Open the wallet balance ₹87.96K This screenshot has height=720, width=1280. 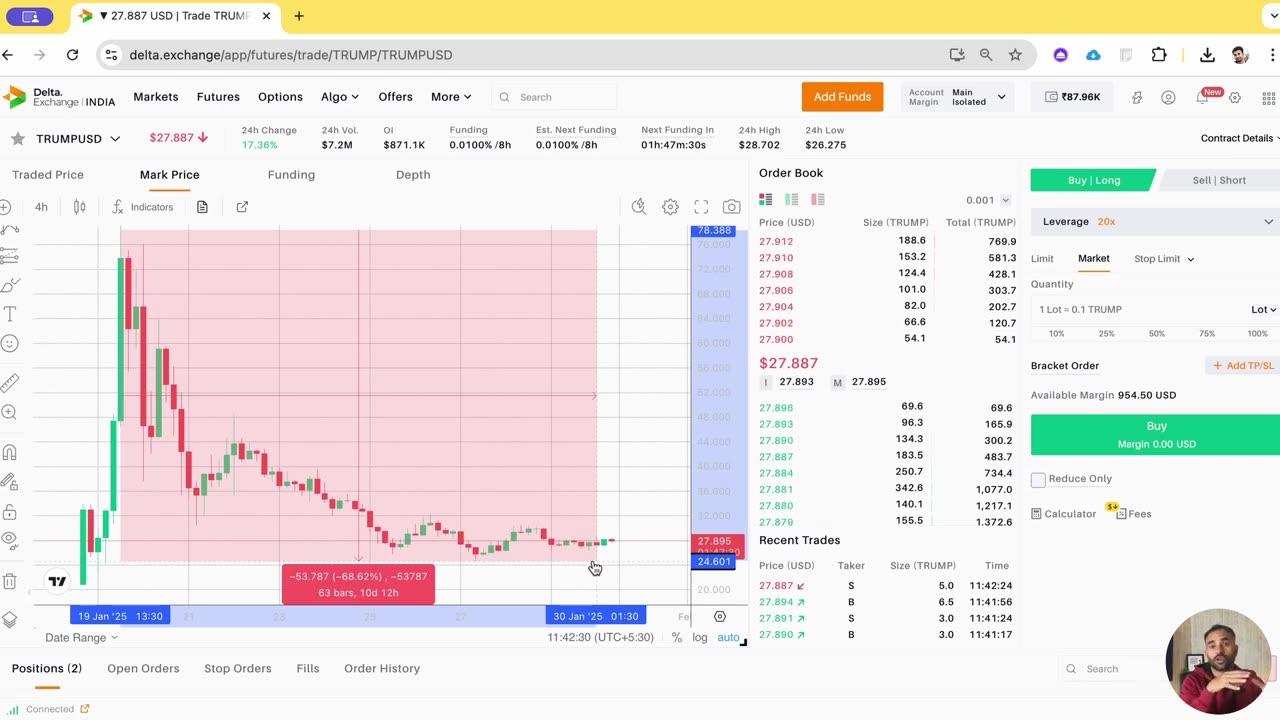pos(1073,97)
